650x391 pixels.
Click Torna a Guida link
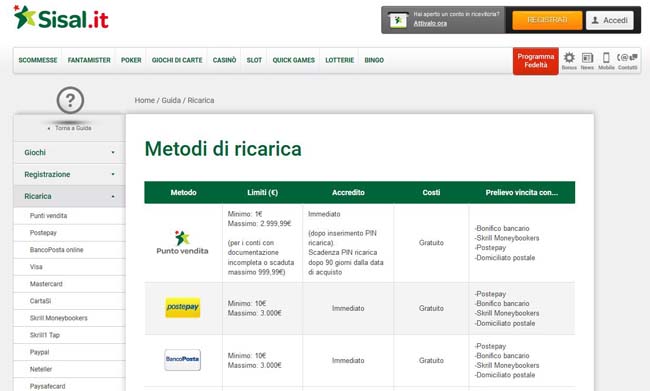[x=73, y=128]
